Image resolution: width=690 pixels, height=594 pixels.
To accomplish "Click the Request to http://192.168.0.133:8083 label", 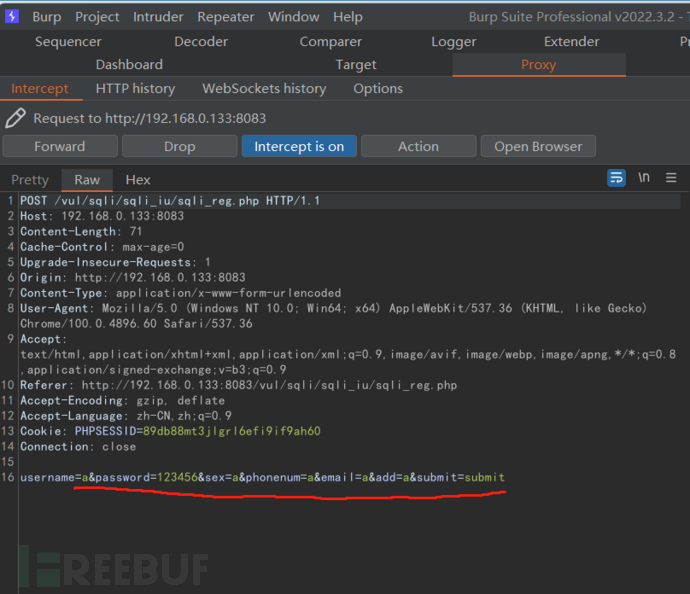I will (150, 118).
